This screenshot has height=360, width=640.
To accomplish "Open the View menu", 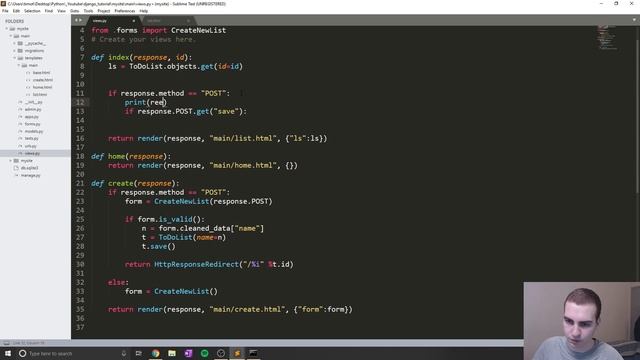I will click(x=61, y=11).
